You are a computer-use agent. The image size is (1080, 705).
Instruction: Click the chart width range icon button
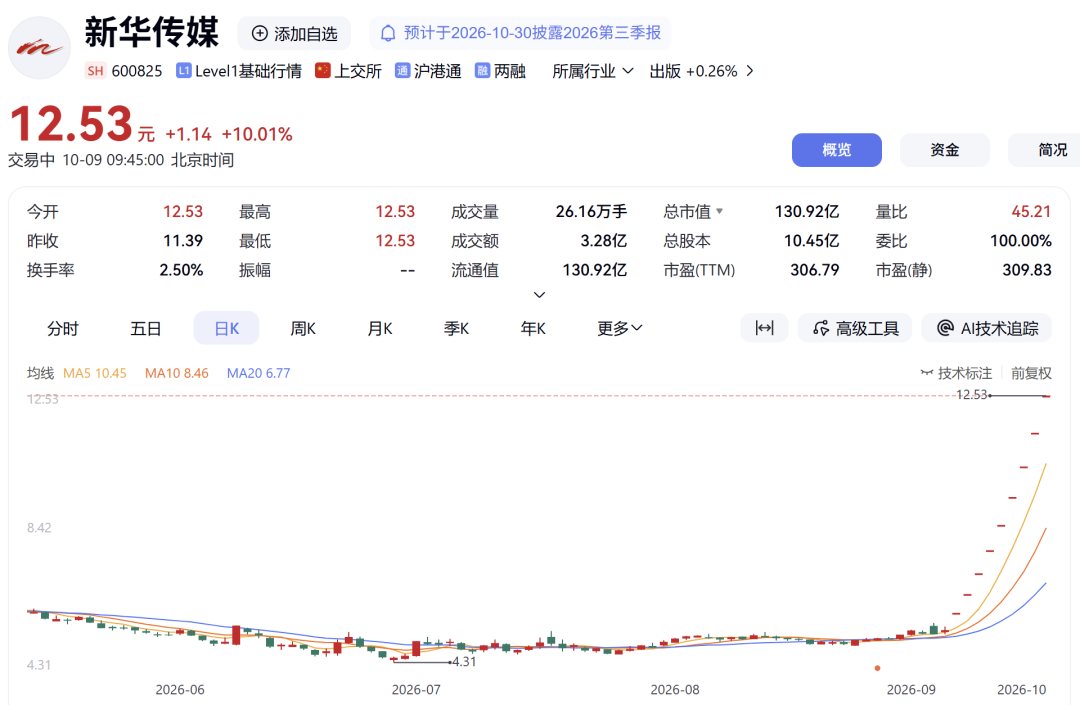(765, 328)
